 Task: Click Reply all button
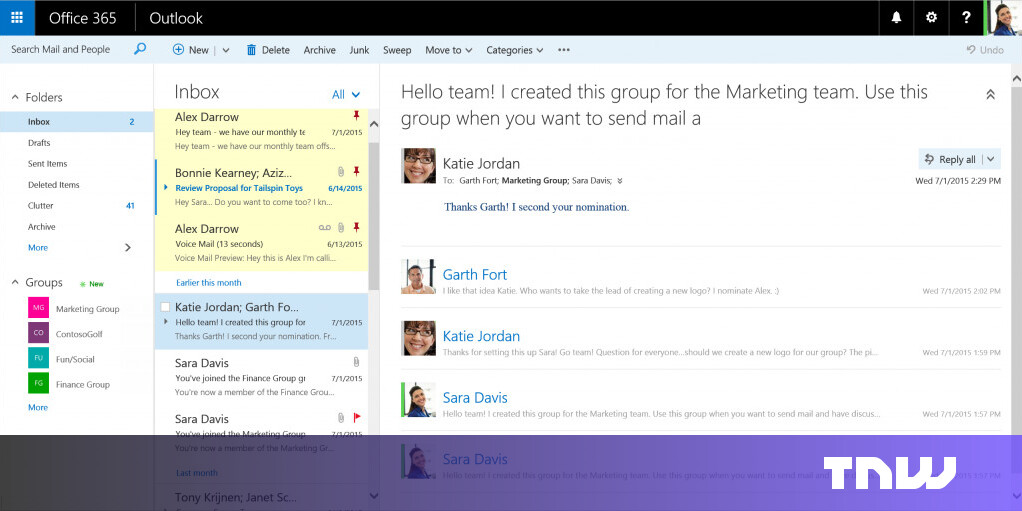tap(950, 159)
